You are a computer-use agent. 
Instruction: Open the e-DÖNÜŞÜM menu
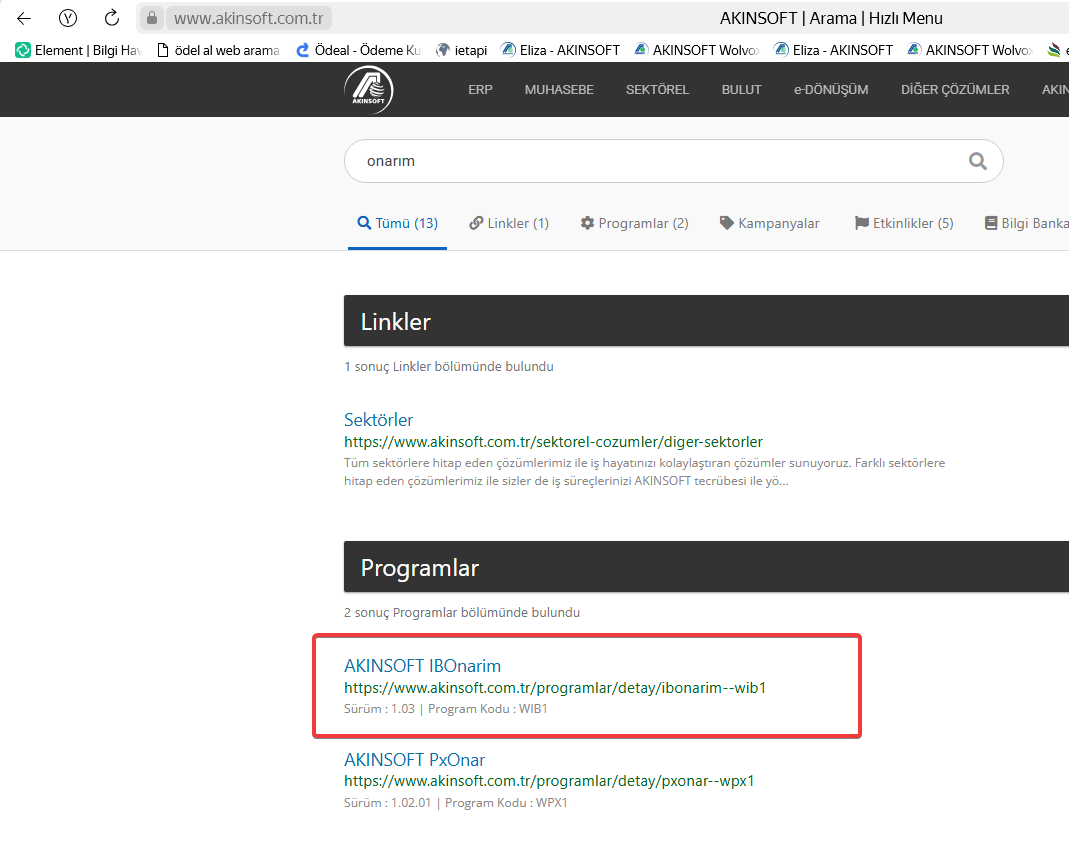831,90
